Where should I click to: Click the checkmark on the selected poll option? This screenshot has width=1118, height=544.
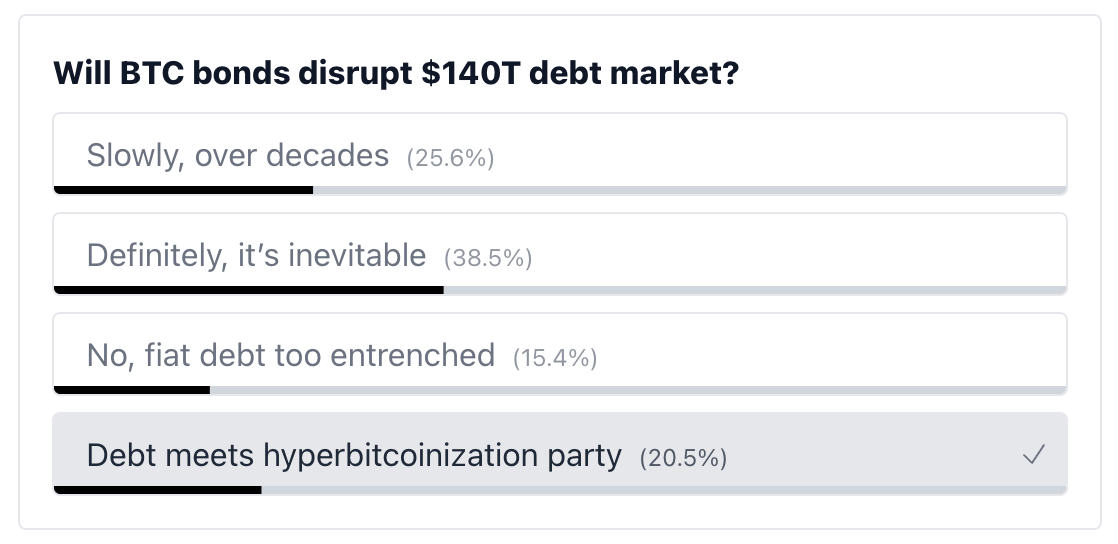point(1033,456)
